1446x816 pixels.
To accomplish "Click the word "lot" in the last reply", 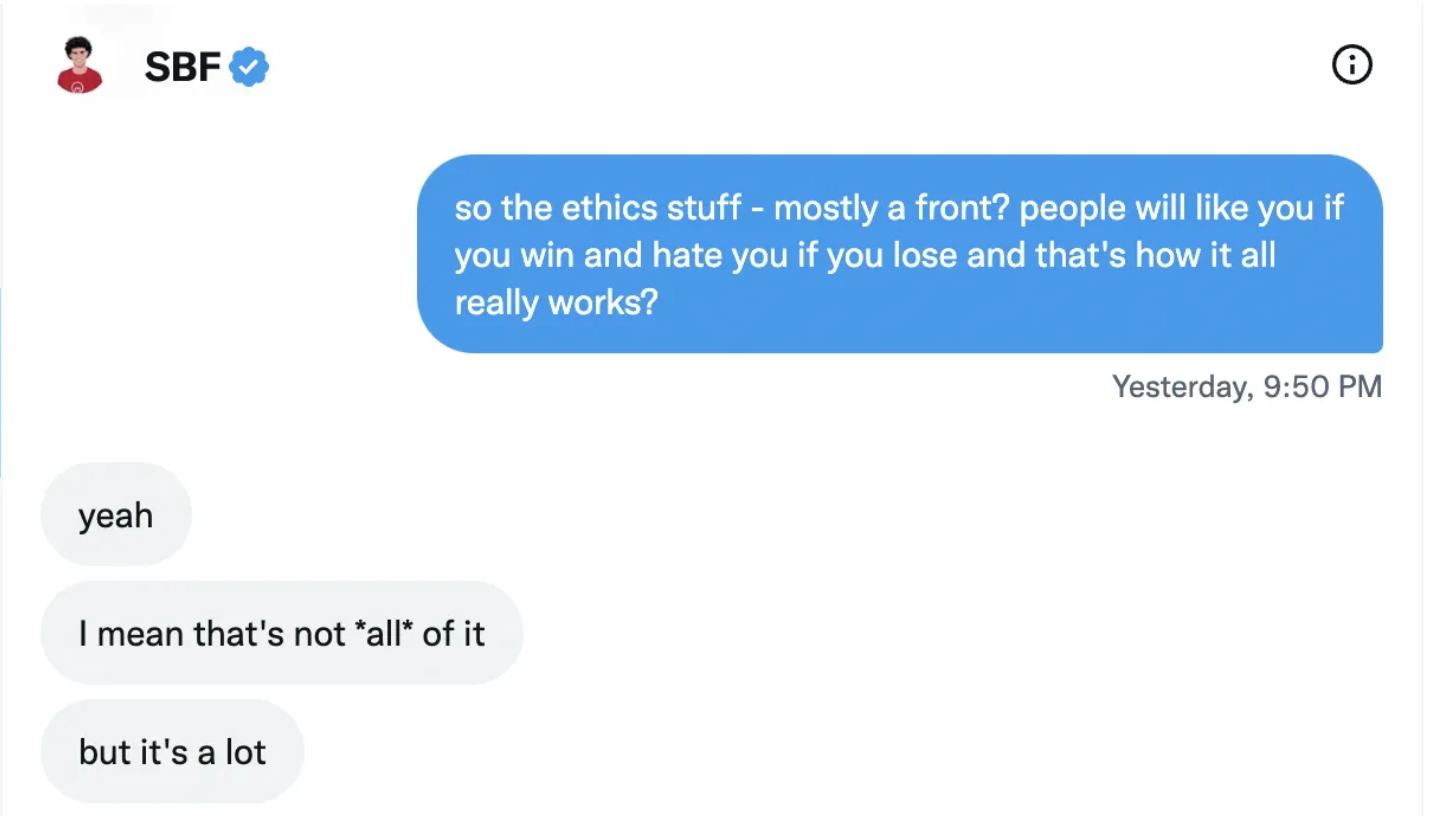I will [x=246, y=751].
